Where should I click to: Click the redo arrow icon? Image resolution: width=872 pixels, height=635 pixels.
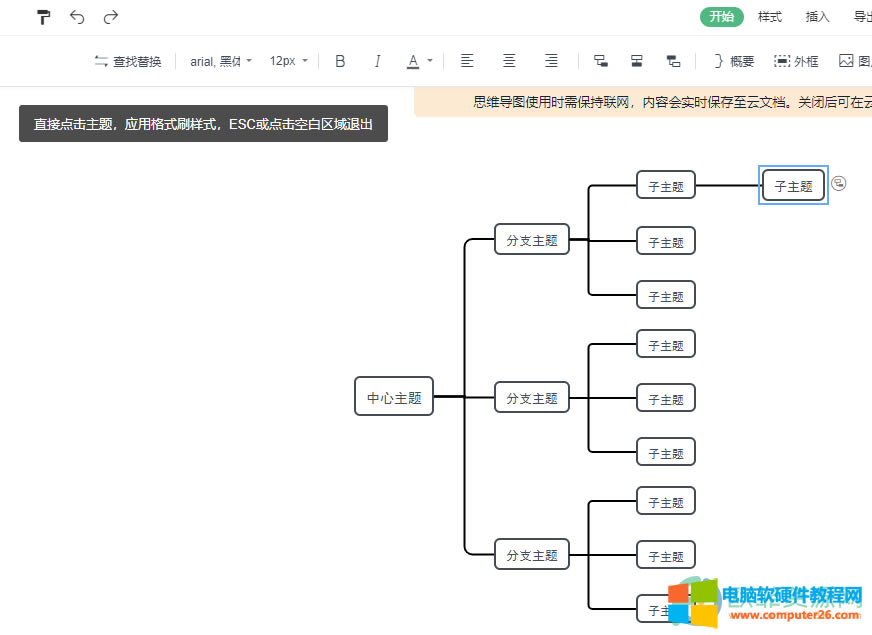pos(110,17)
